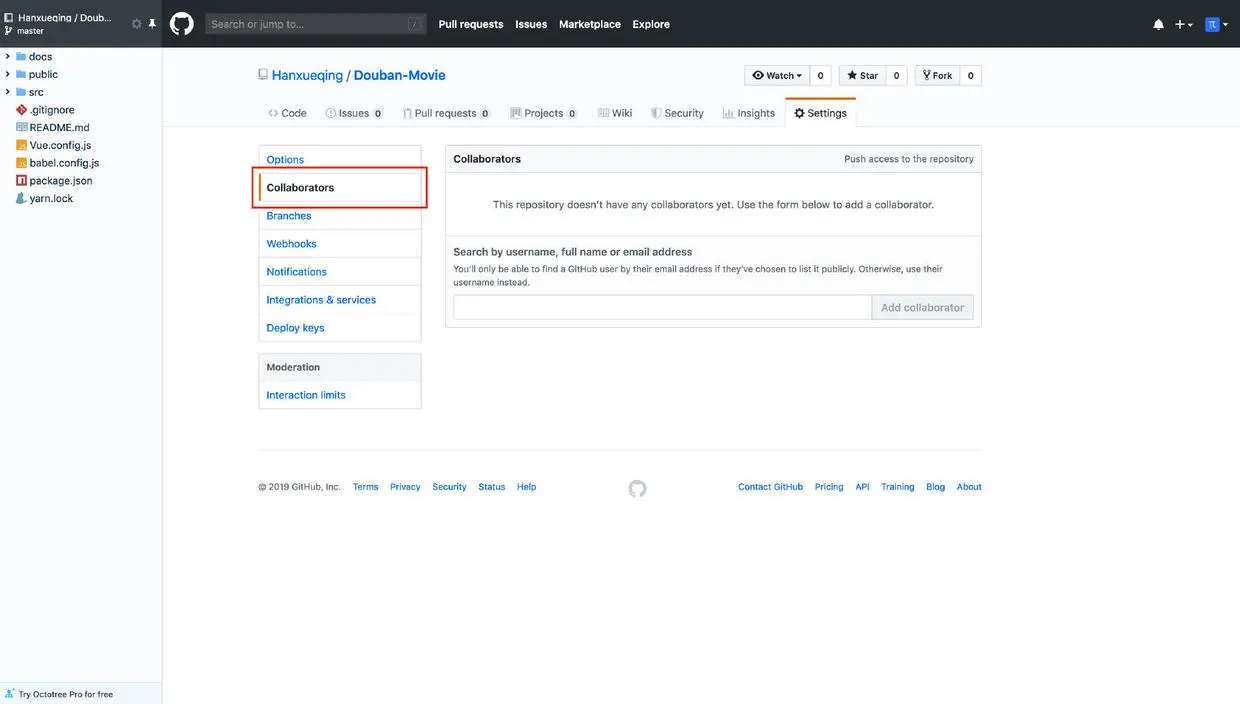1240x704 pixels.
Task: Go to Pull requests in top nav
Action: click(x=471, y=24)
